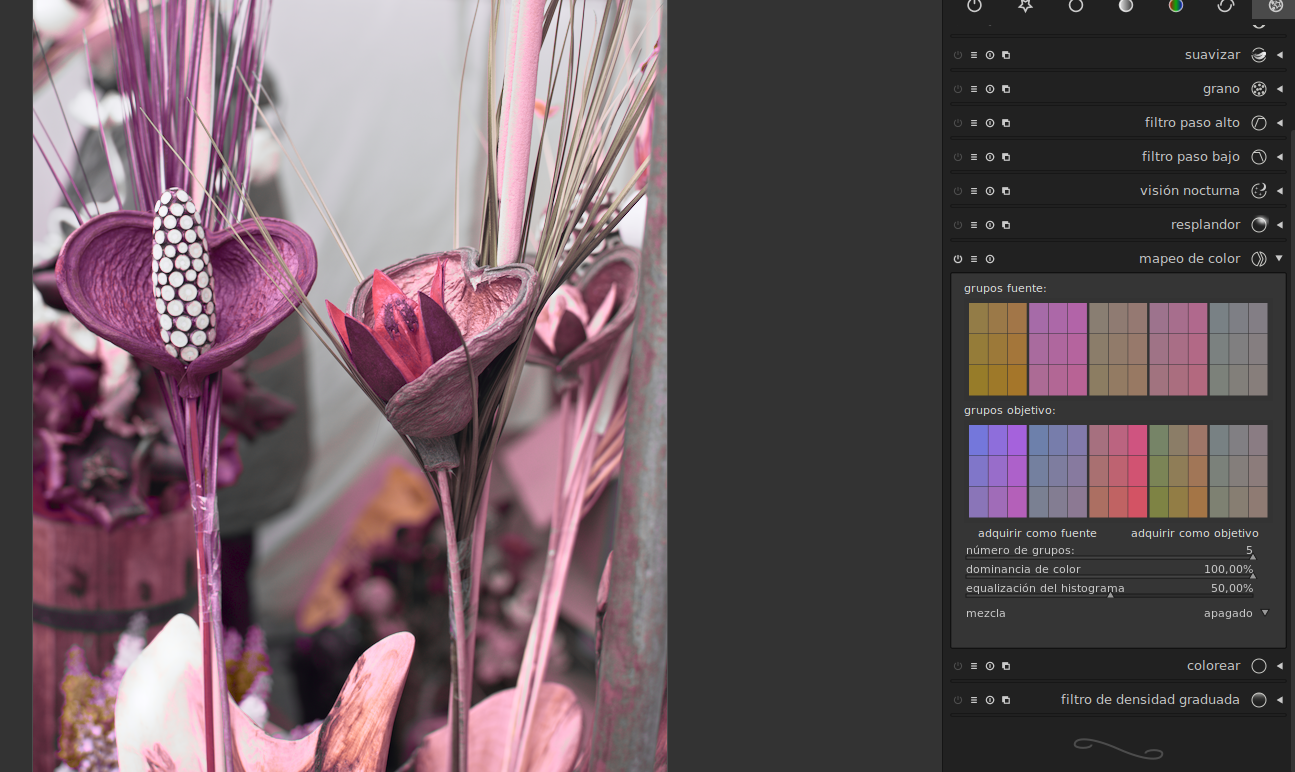Expand the grano module arrow
The height and width of the screenshot is (772, 1295).
click(x=1280, y=89)
